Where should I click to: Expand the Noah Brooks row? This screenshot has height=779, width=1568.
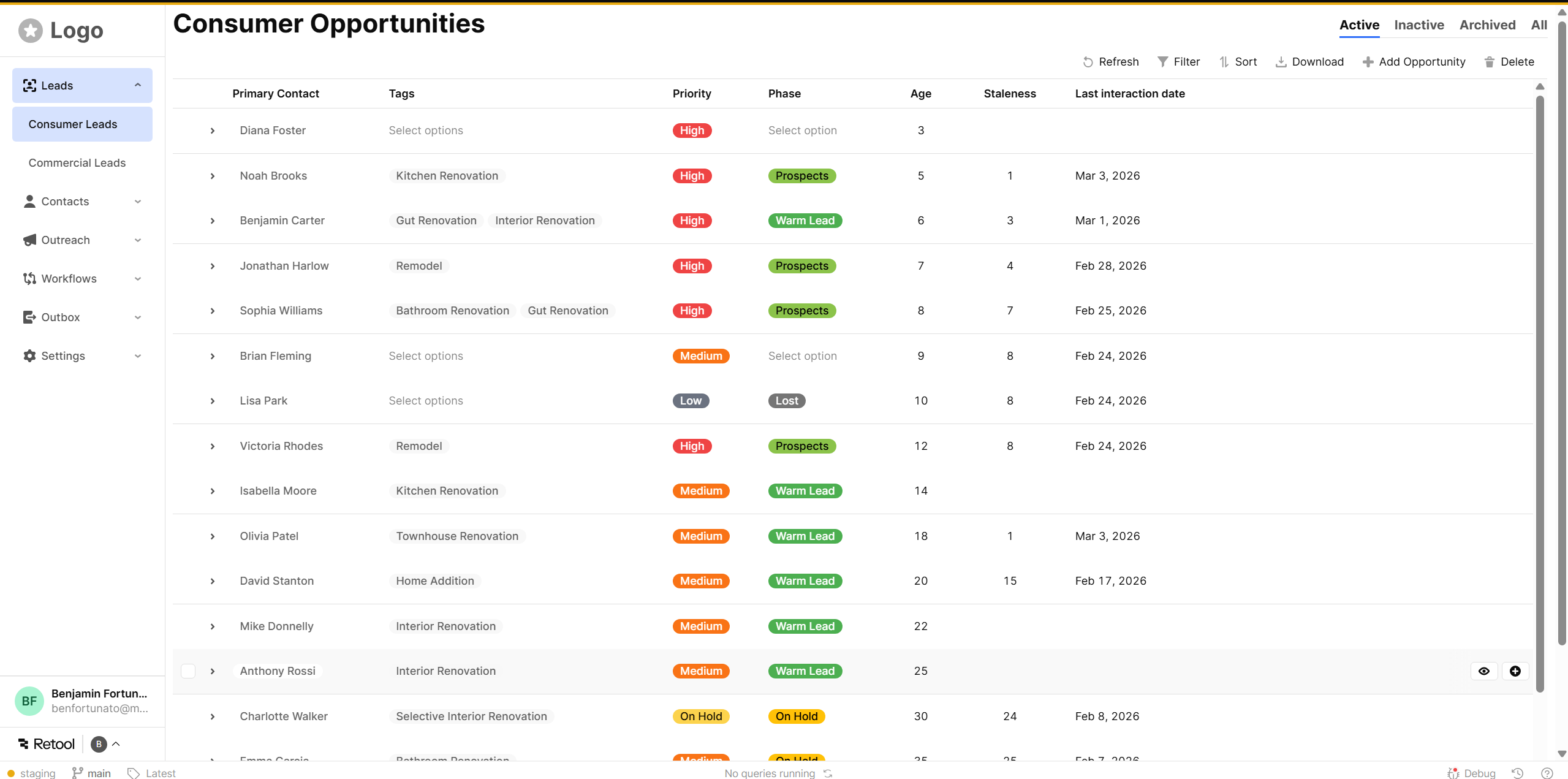click(213, 176)
